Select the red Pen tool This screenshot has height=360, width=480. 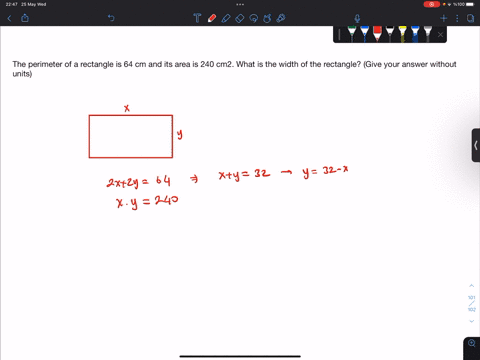pos(212,18)
